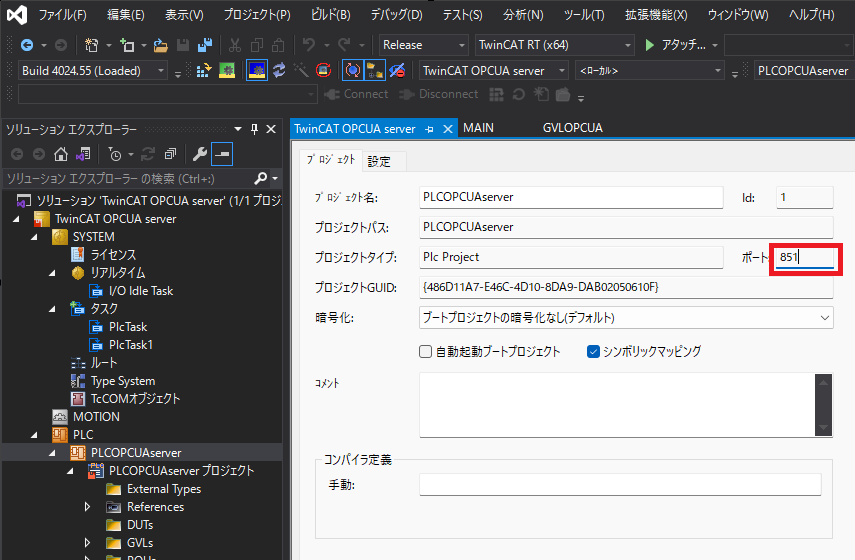Click the Activate Configuration icon
Image resolution: width=855 pixels, height=560 pixels.
[203, 70]
